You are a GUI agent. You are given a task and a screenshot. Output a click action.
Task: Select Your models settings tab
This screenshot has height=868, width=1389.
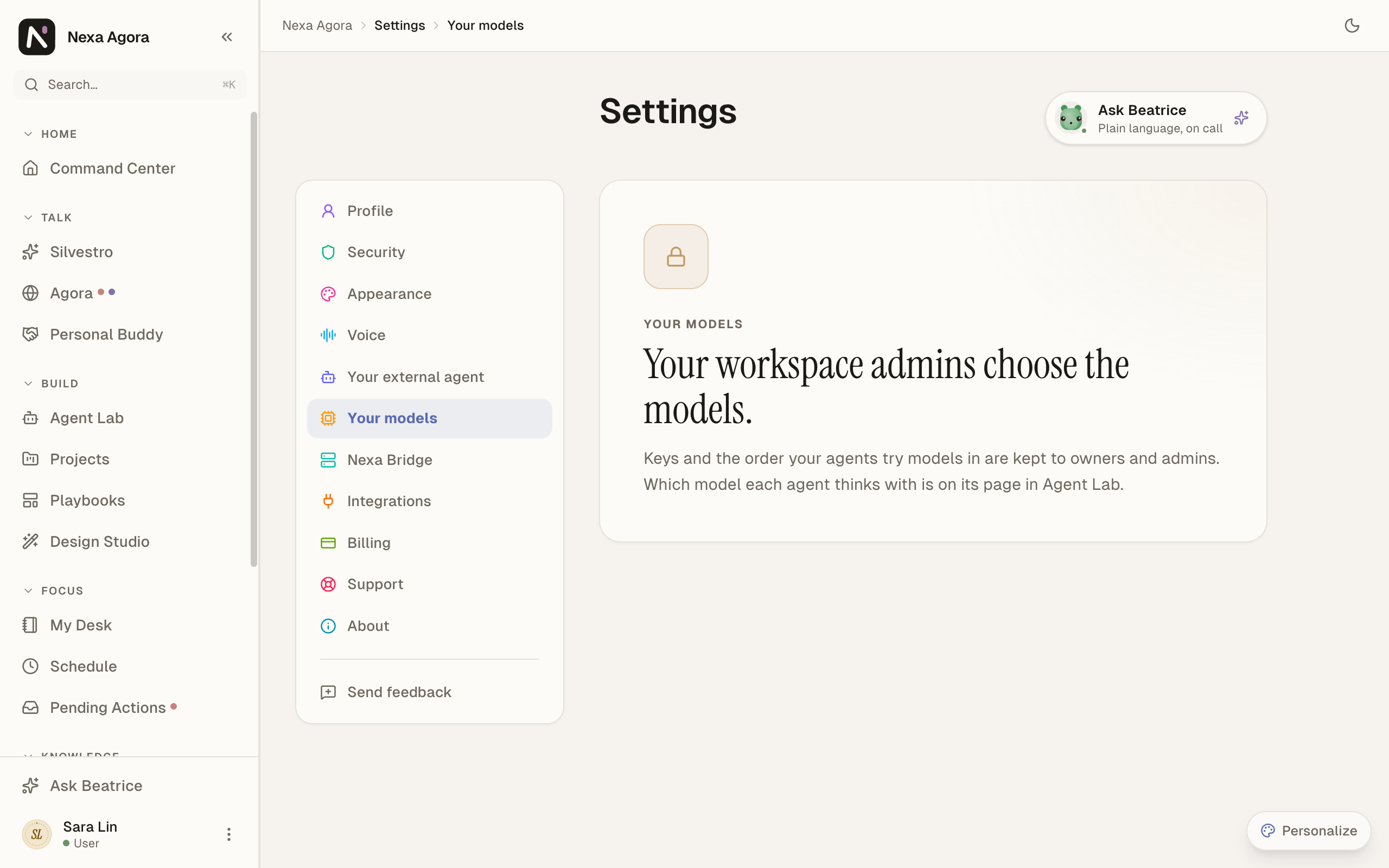click(x=429, y=418)
